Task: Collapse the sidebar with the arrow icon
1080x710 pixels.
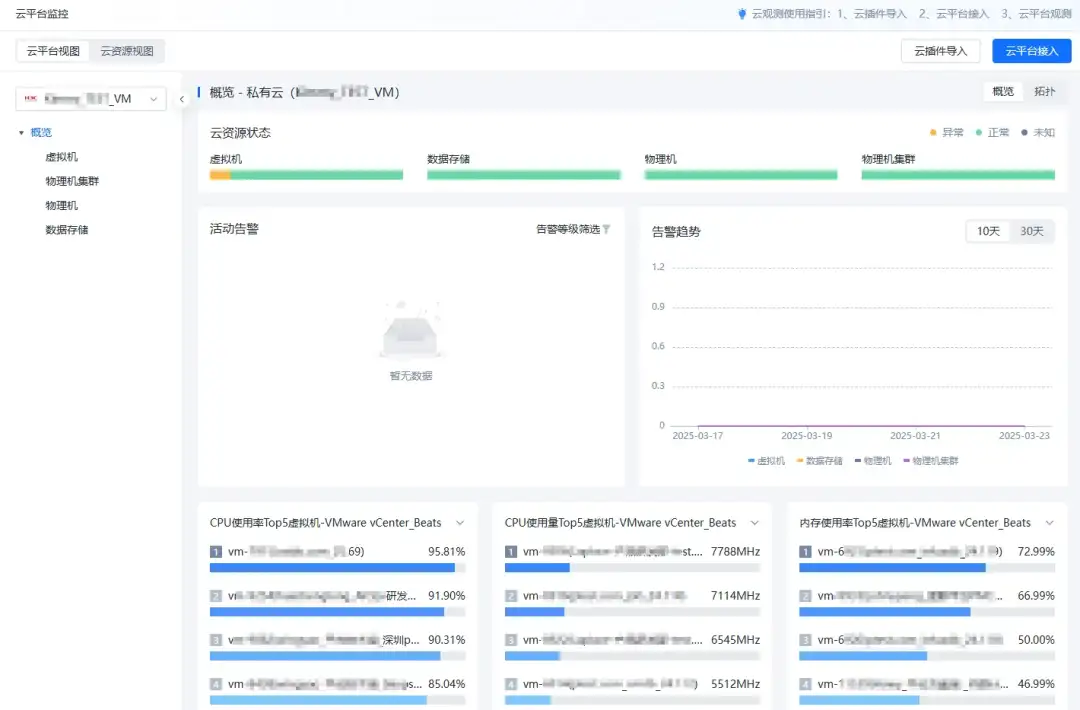Action: click(182, 99)
